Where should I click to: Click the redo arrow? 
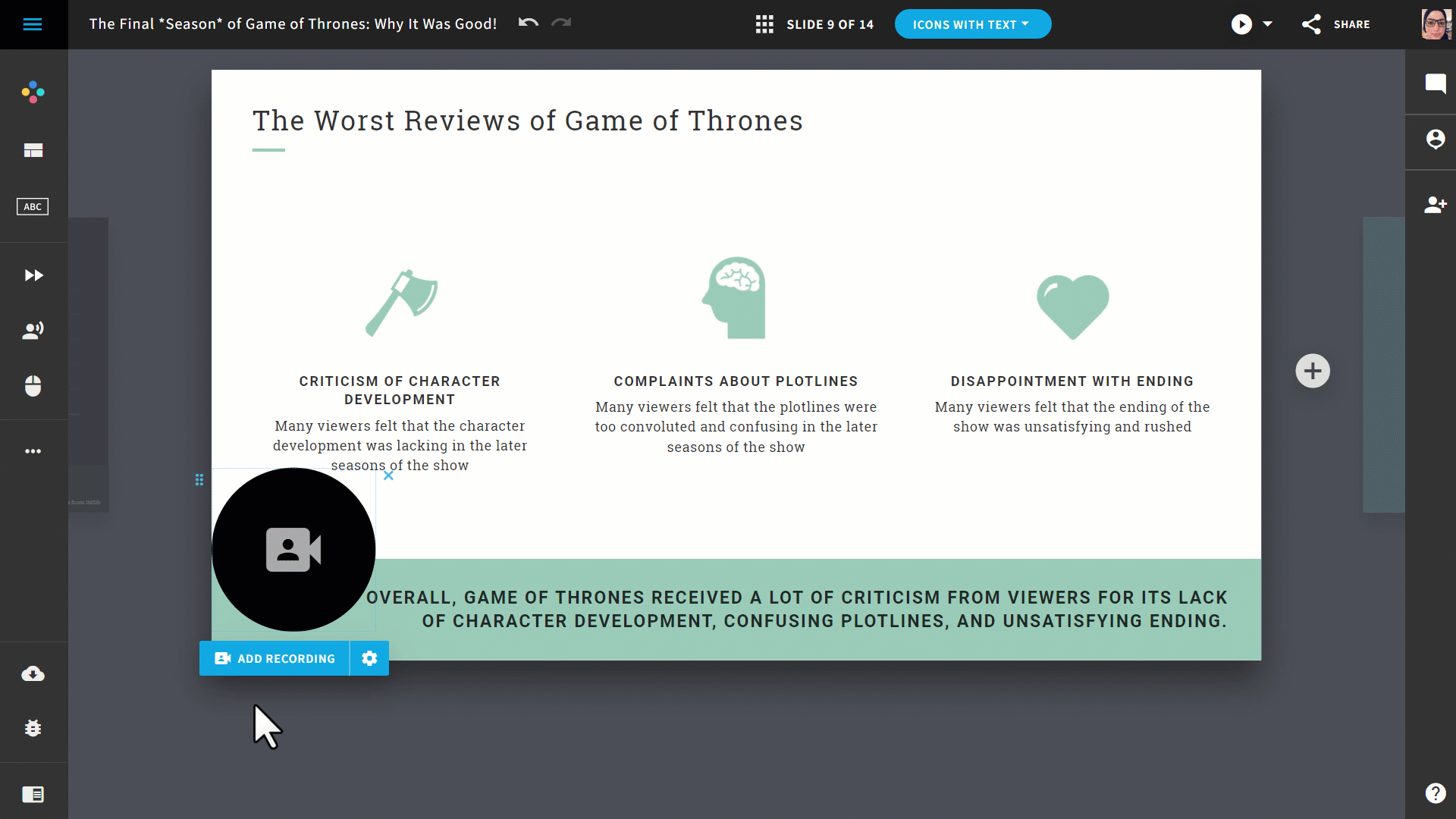(561, 23)
